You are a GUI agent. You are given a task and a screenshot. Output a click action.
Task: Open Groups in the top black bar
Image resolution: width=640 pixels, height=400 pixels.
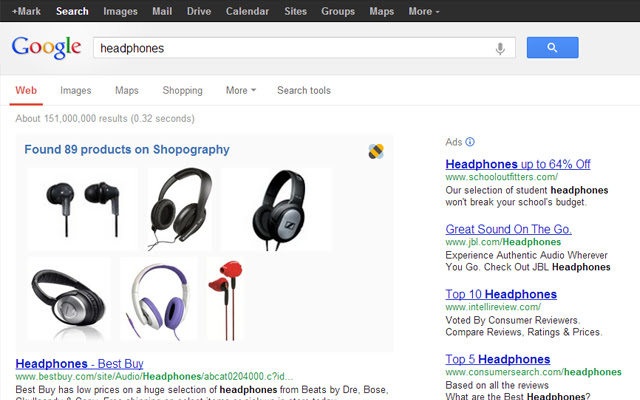338,11
